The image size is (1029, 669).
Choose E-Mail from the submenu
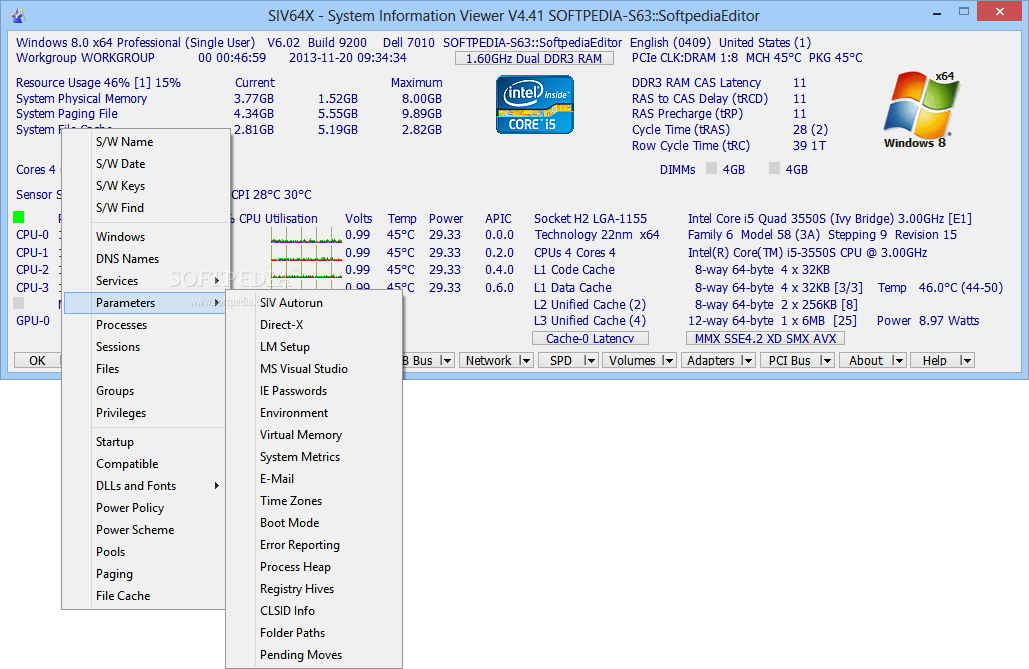coord(314,479)
